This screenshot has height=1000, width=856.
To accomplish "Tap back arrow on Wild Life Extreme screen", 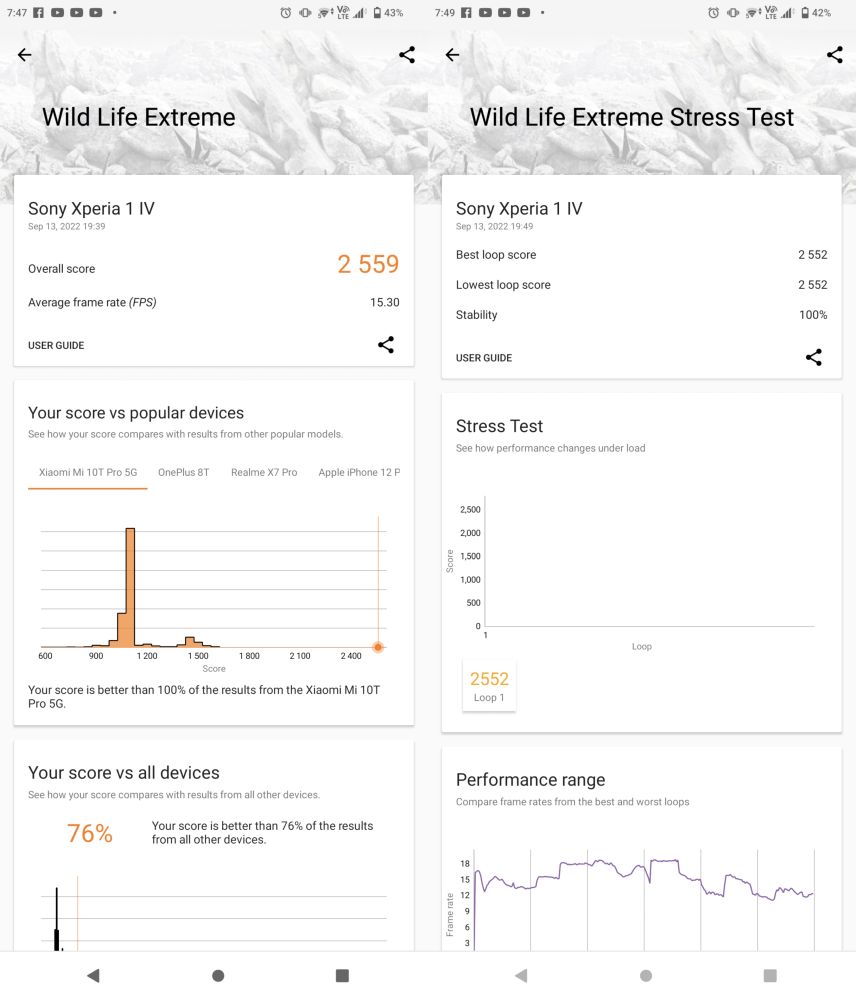I will click(x=25, y=55).
